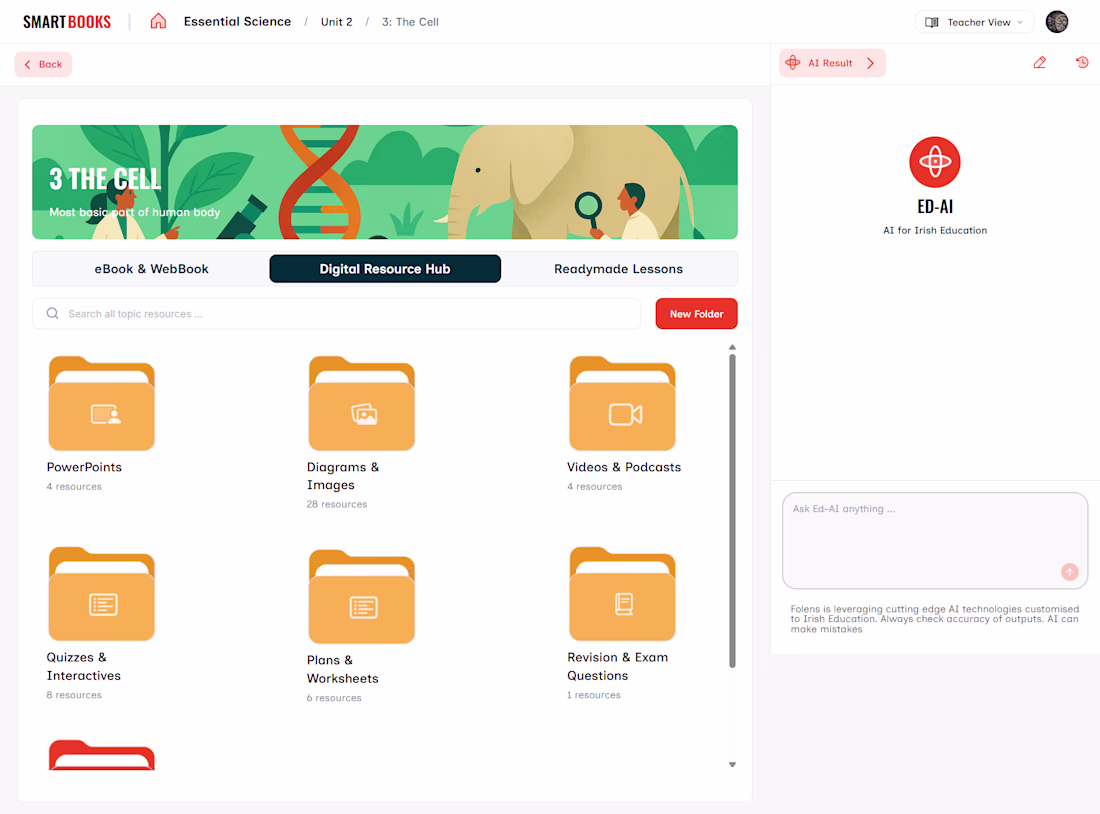
Task: Click the '8 resources' count text
Action: [x=74, y=695]
